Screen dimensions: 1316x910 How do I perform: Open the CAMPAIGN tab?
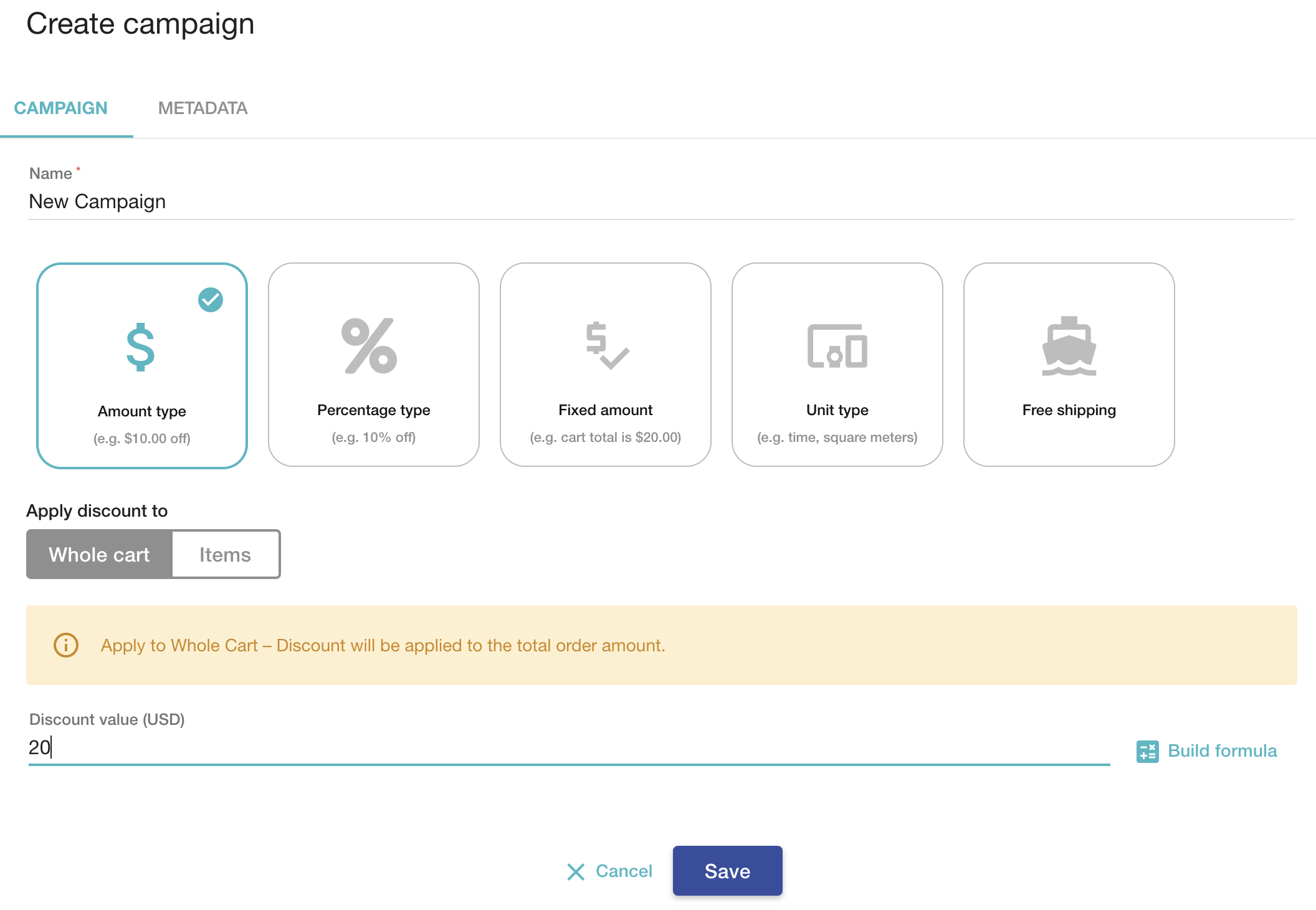pyautogui.click(x=61, y=108)
